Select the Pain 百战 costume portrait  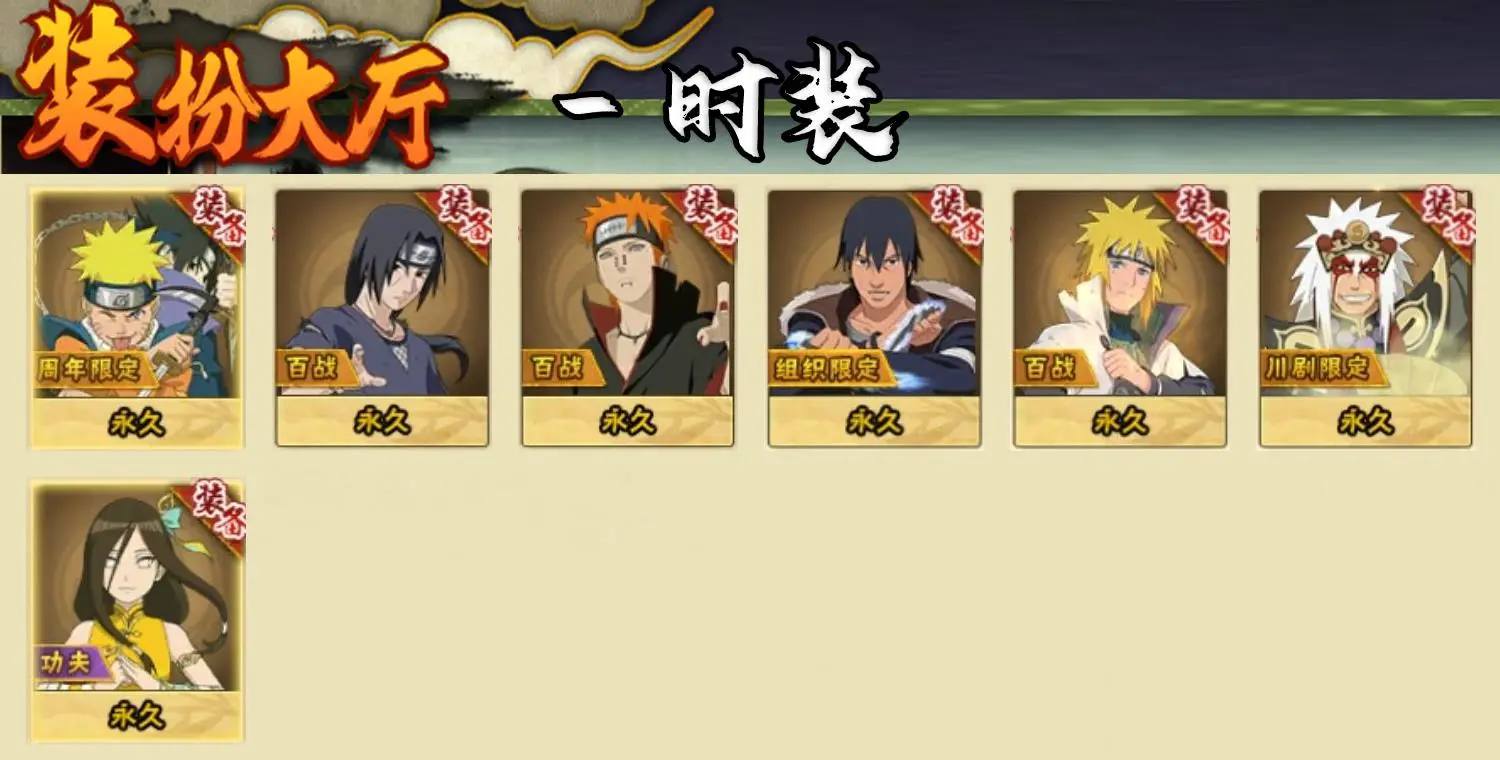tap(628, 294)
